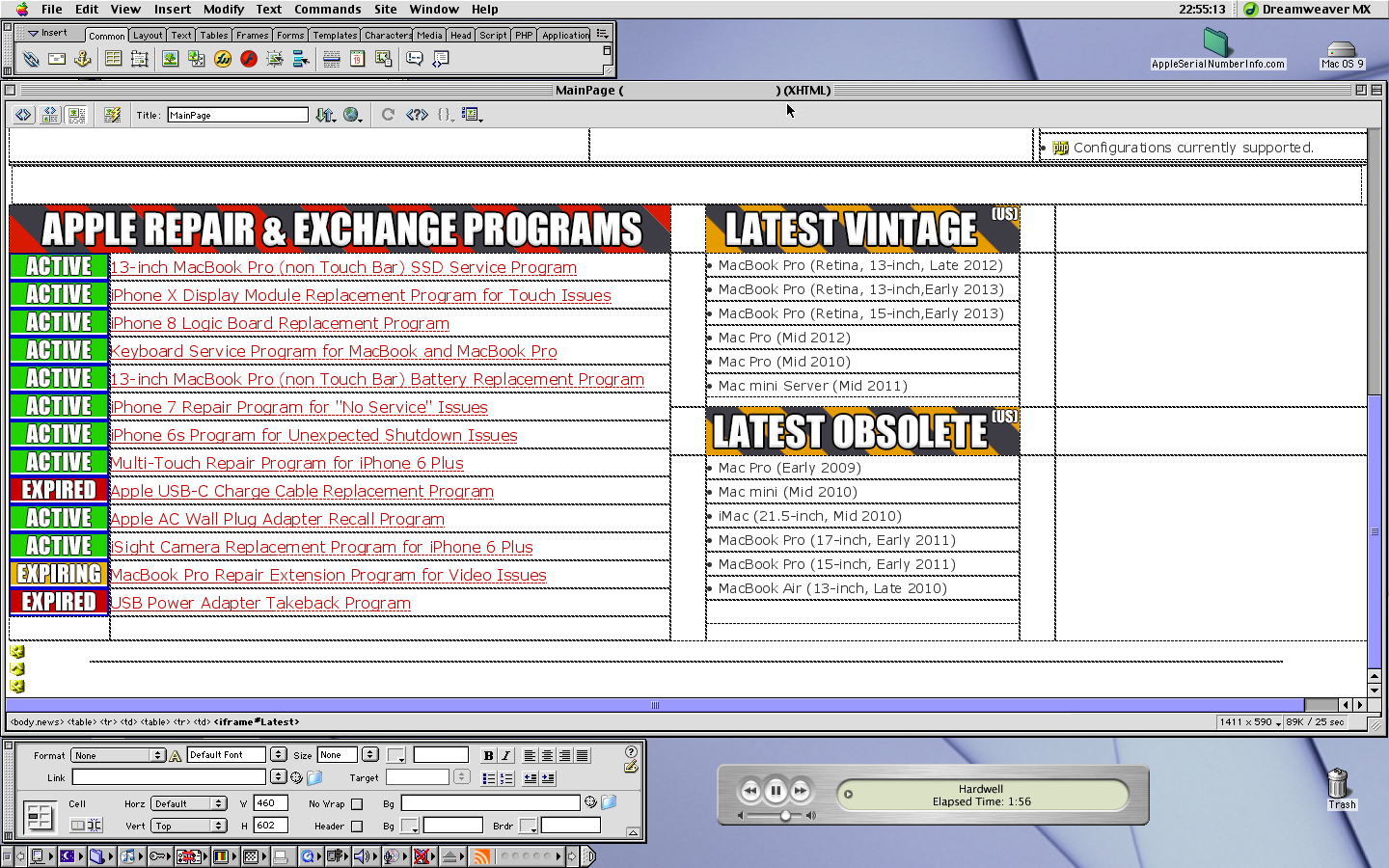Insert a table from the Common tab
1389x868 pixels.
pyautogui.click(x=113, y=59)
